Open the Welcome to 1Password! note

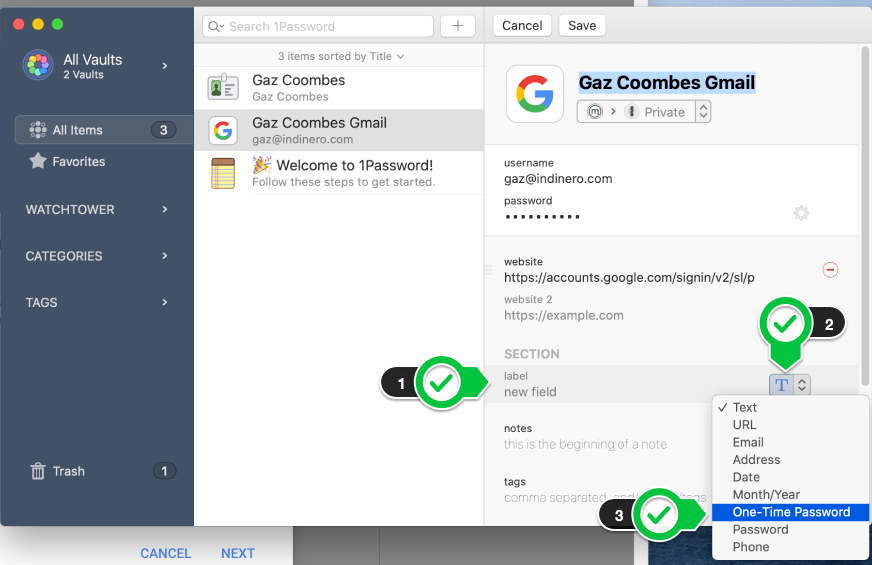[x=339, y=173]
